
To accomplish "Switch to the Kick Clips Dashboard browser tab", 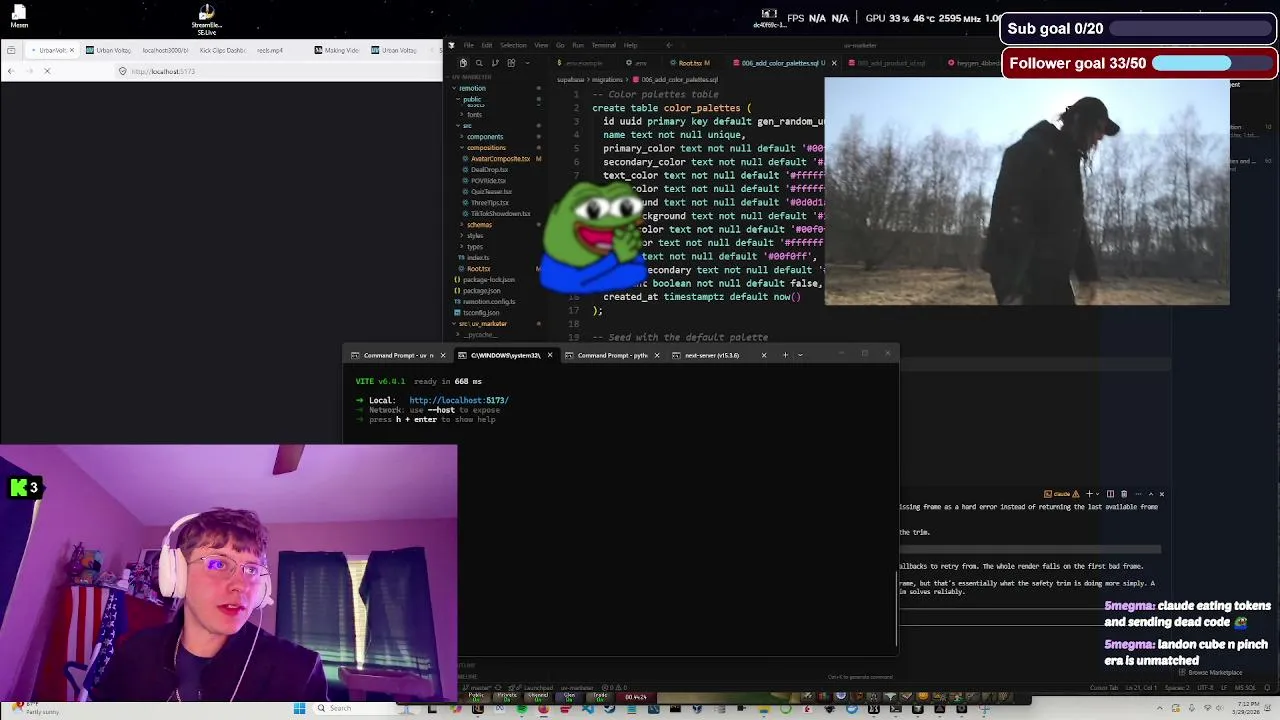I will (222, 50).
